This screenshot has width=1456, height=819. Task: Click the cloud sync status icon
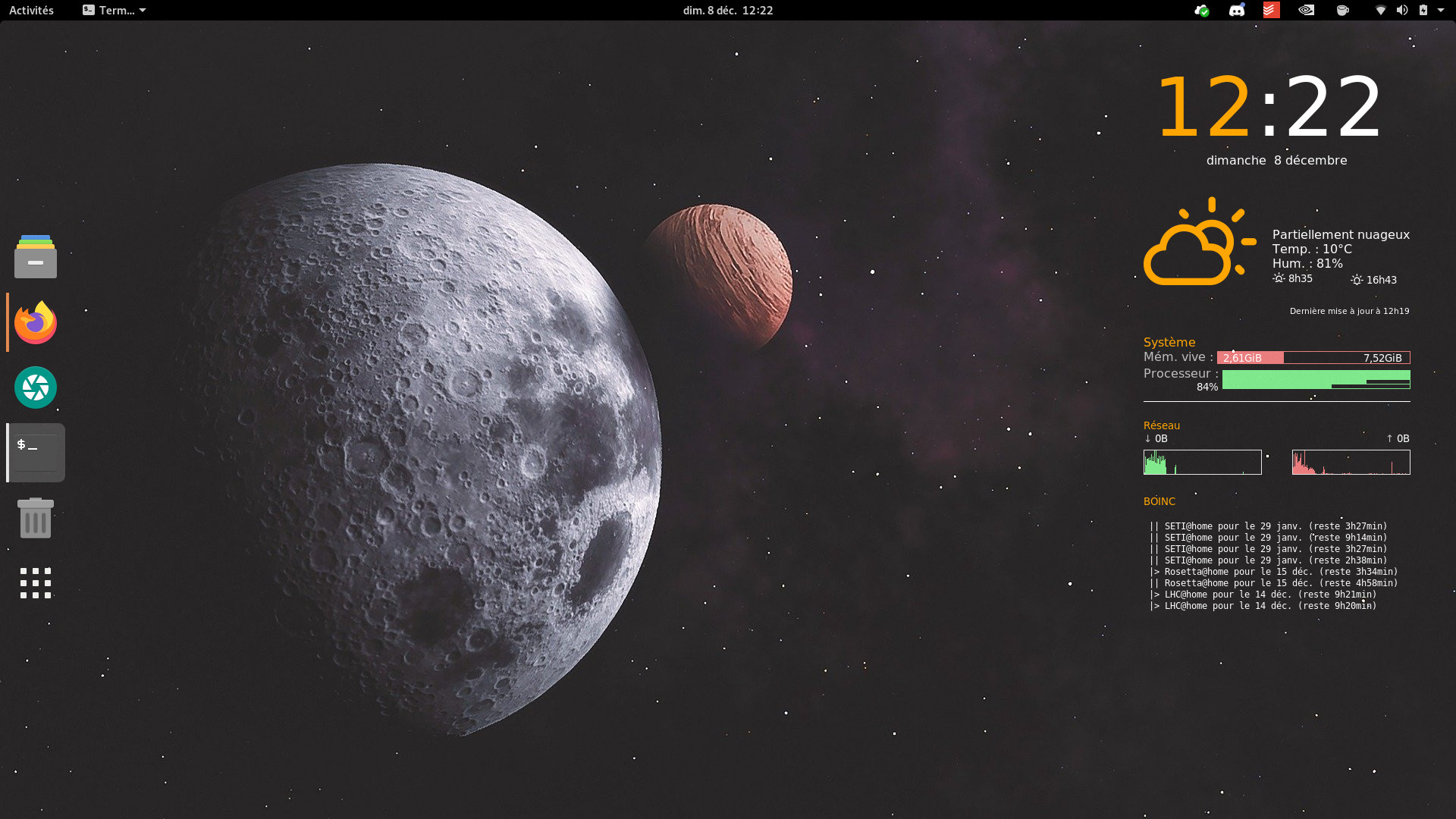[x=1201, y=11]
